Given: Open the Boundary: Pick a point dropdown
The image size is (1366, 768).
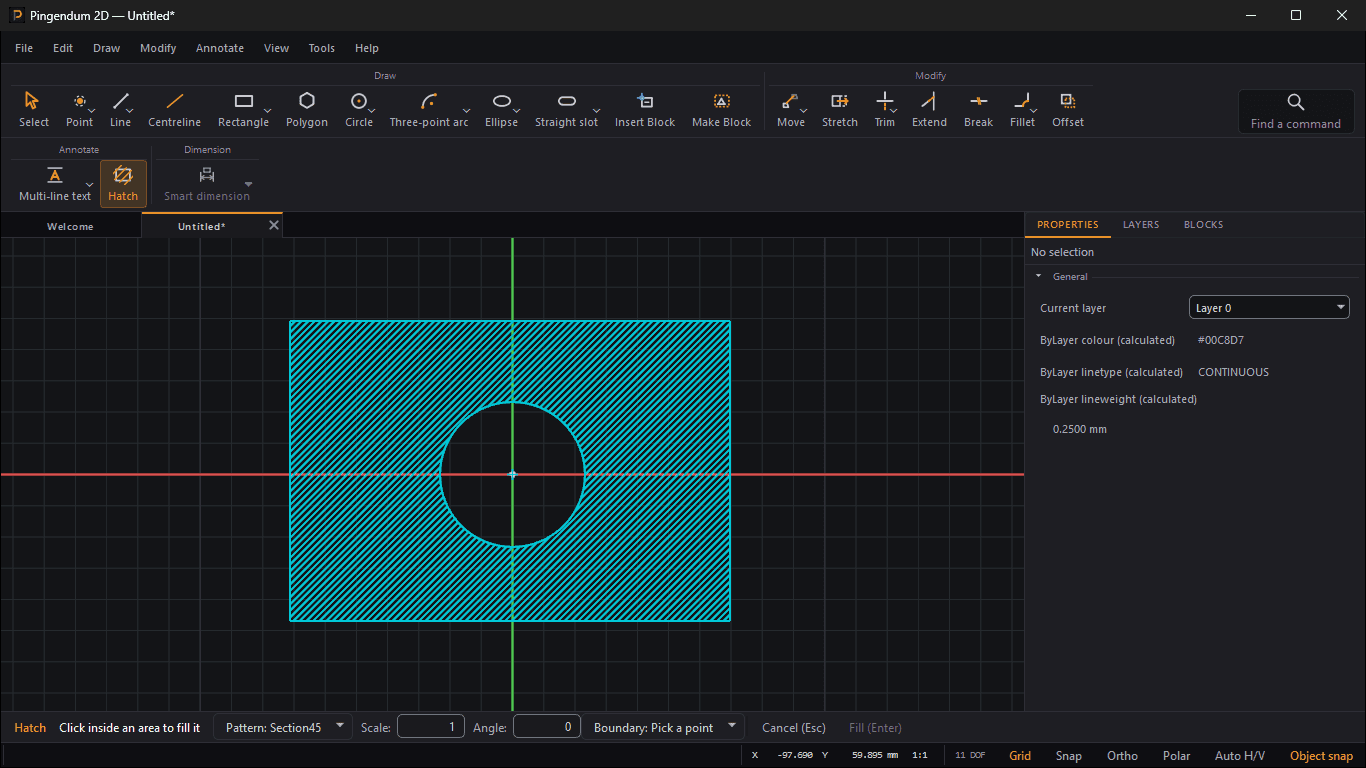Looking at the screenshot, I should coord(664,727).
